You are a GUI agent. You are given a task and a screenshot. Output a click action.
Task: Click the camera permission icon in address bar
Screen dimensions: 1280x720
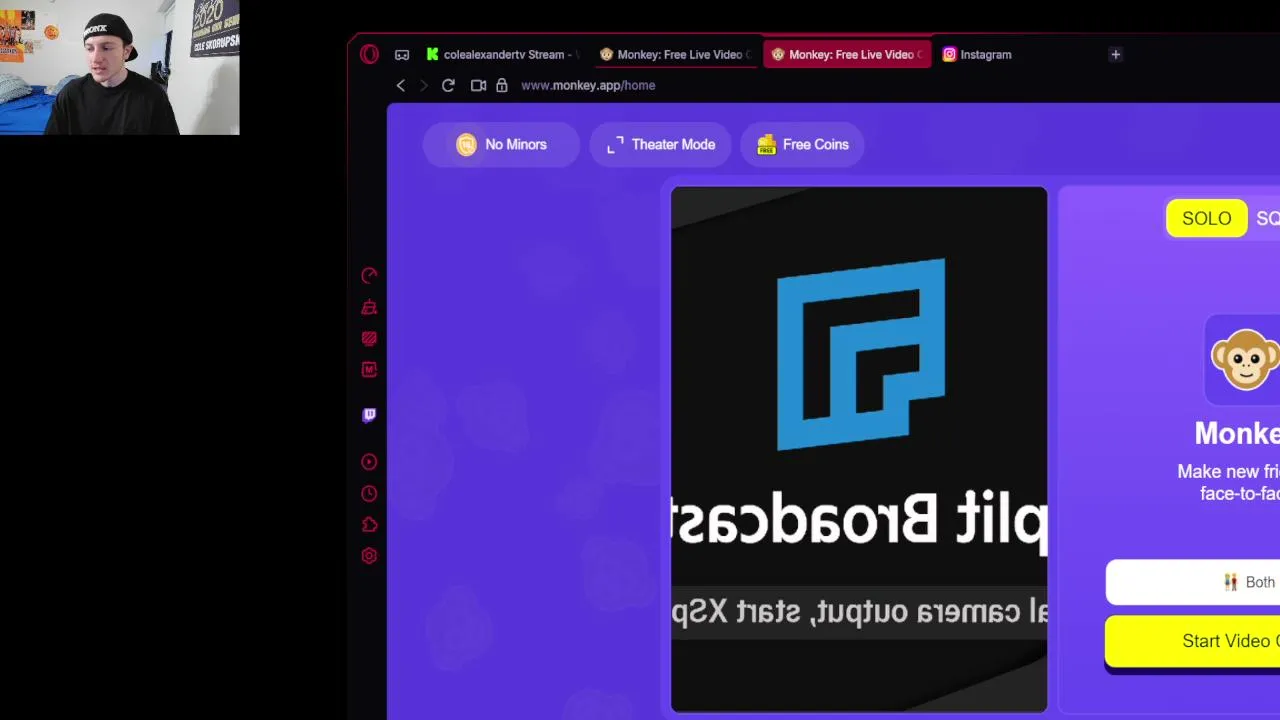pyautogui.click(x=478, y=85)
